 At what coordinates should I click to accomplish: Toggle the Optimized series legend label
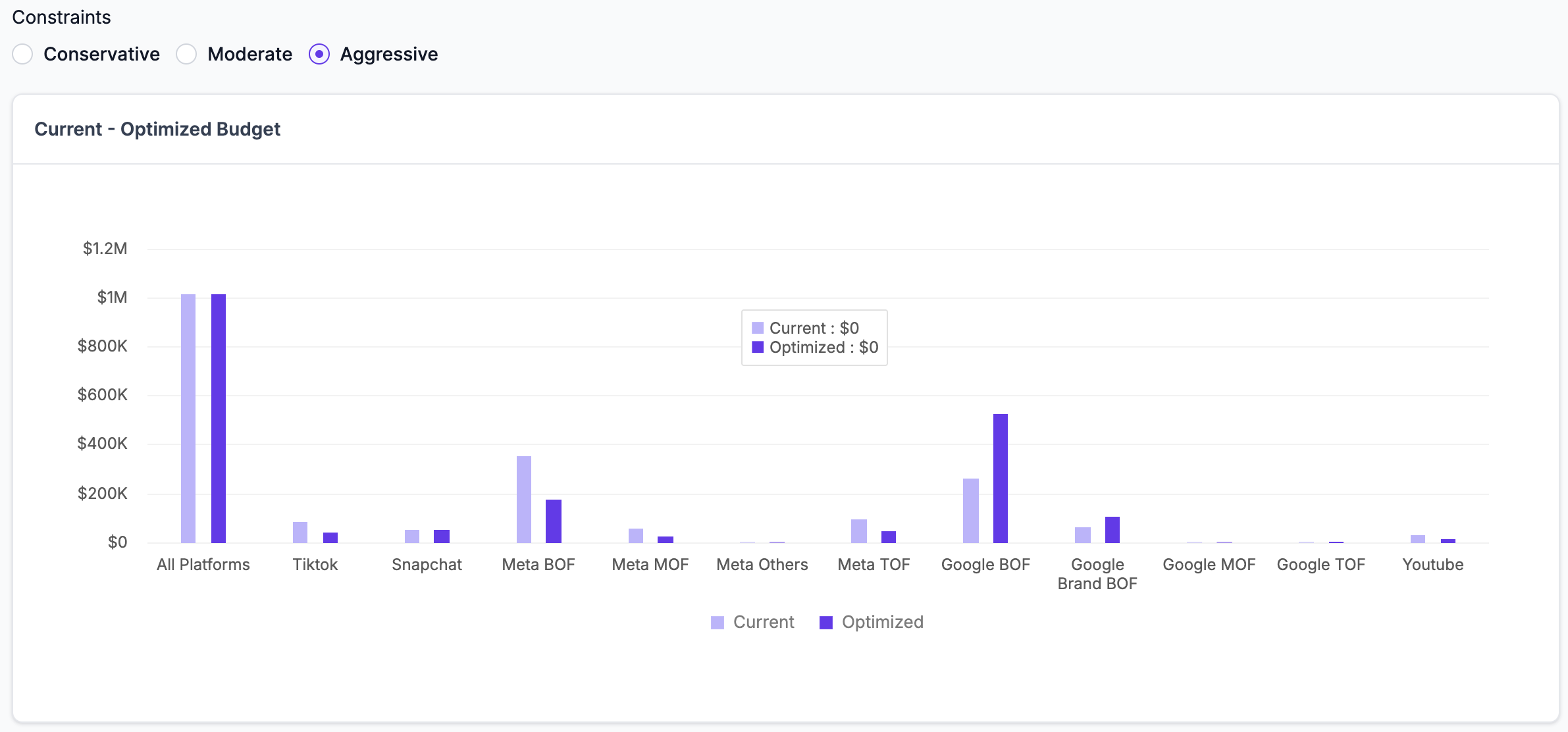(882, 622)
